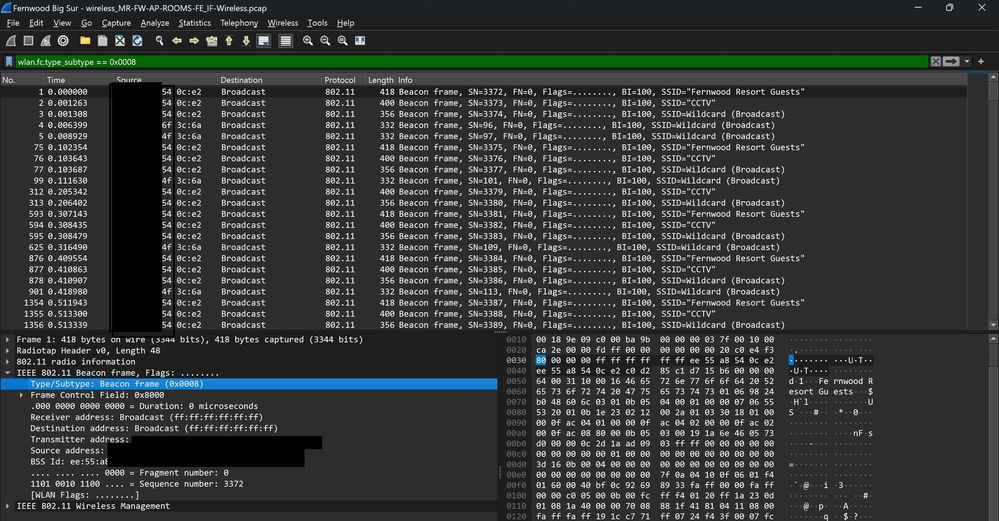Click the zoom in icon in the toolbar
Image resolution: width=999 pixels, height=521 pixels.
pos(308,41)
